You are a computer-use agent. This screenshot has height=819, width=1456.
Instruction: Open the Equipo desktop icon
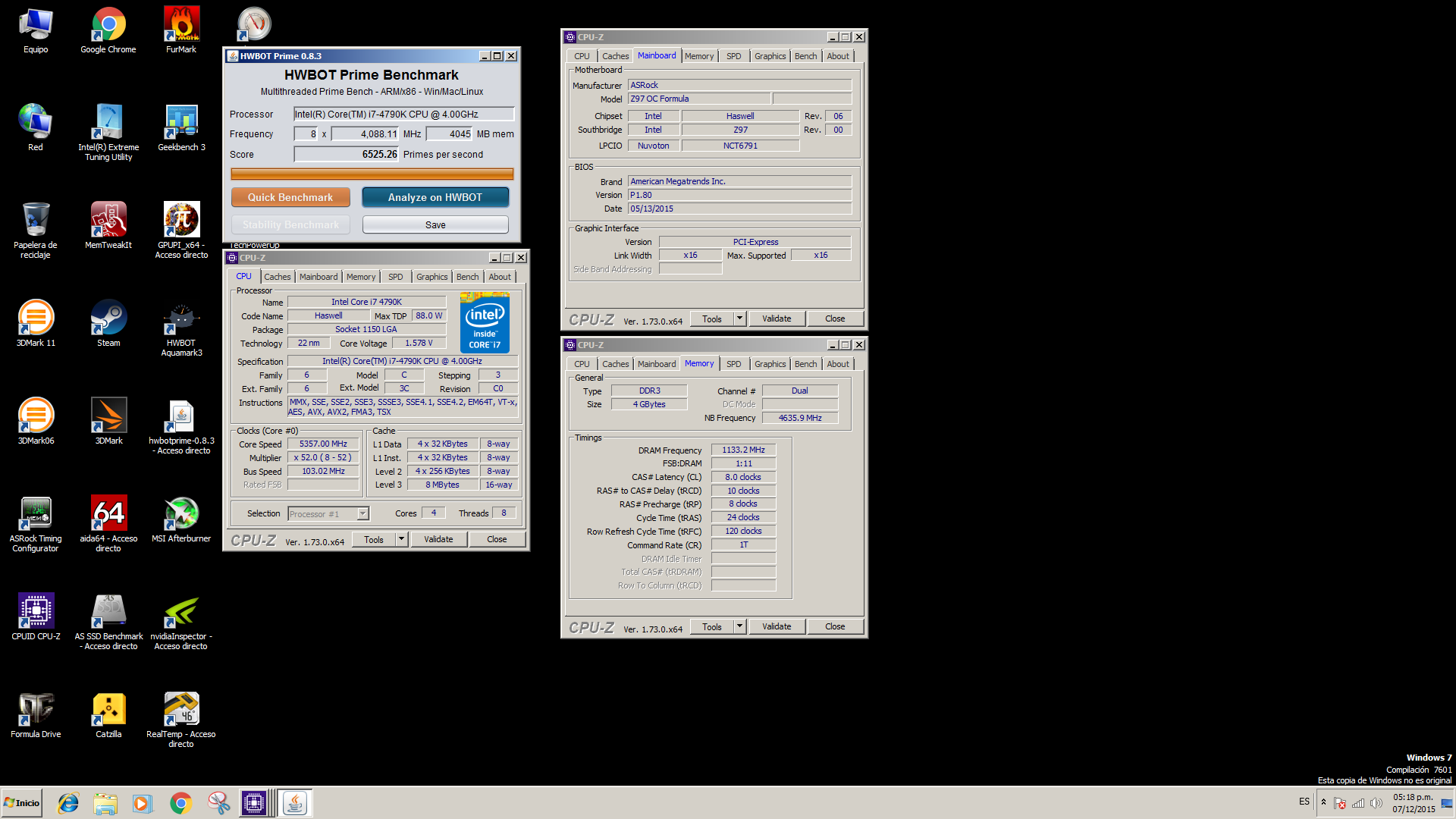click(36, 30)
